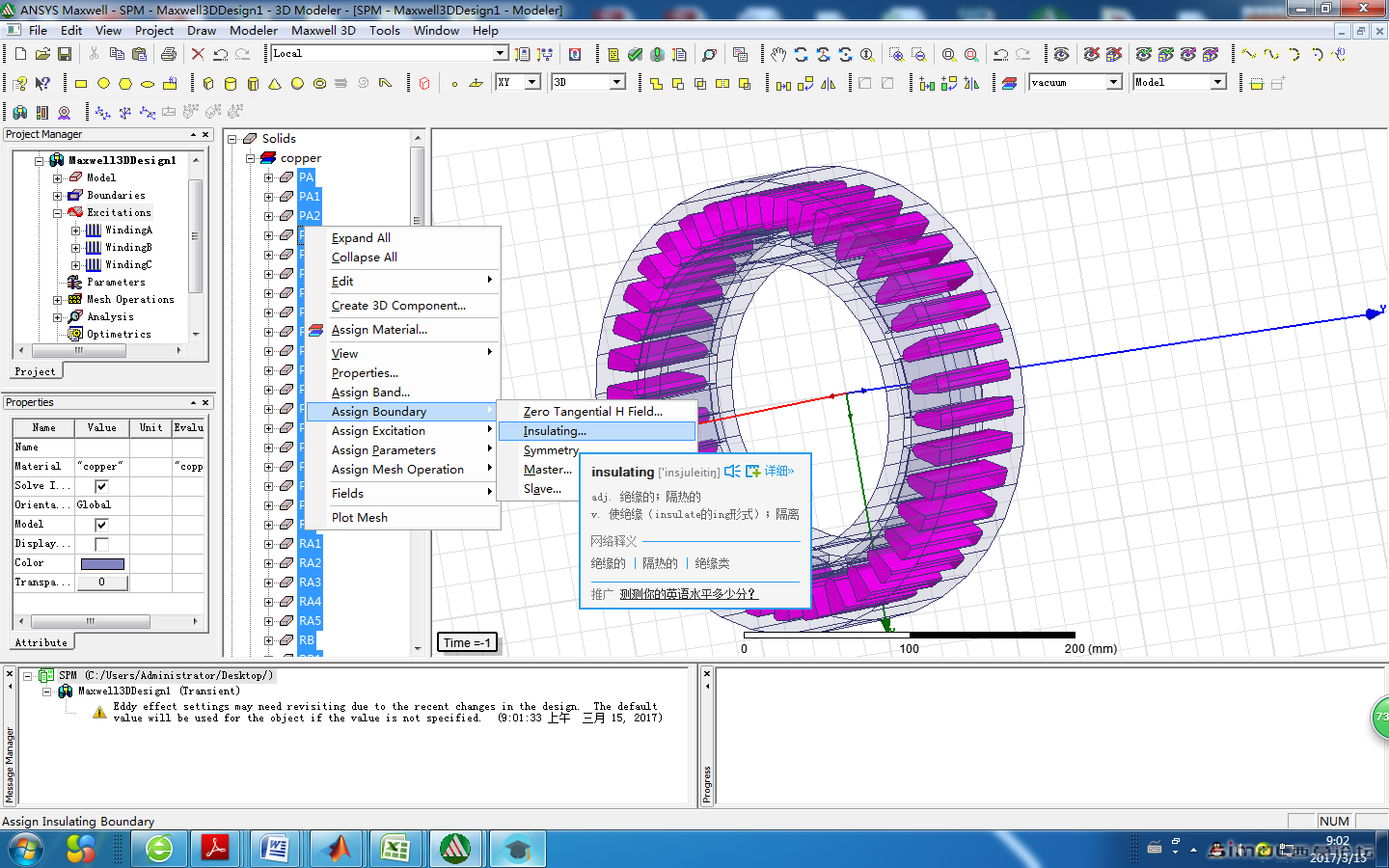Activate the Pan hand tool
This screenshot has height=868, width=1389.
[778, 54]
